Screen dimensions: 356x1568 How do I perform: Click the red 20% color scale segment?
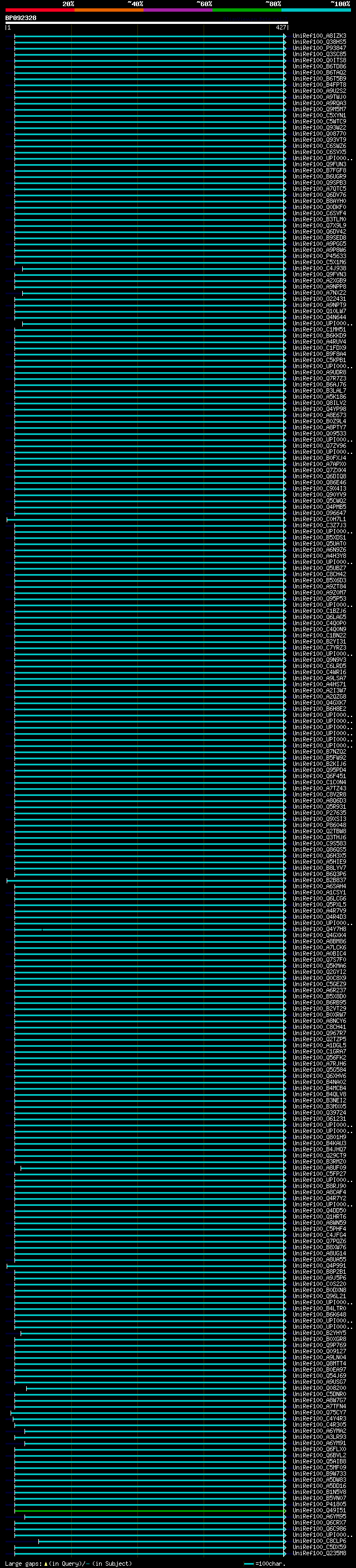39,10
